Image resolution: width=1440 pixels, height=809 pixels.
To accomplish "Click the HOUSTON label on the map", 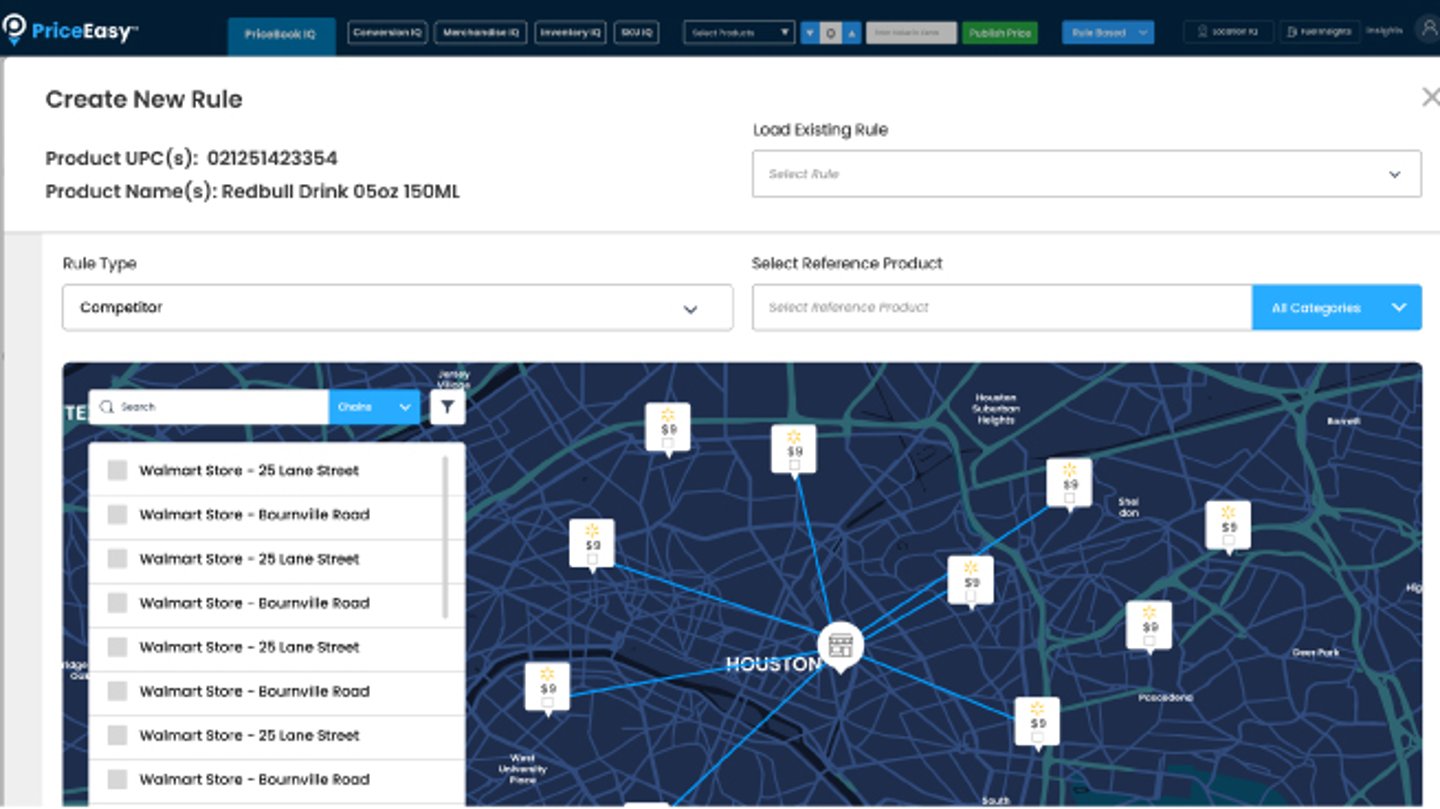I will tap(772, 664).
